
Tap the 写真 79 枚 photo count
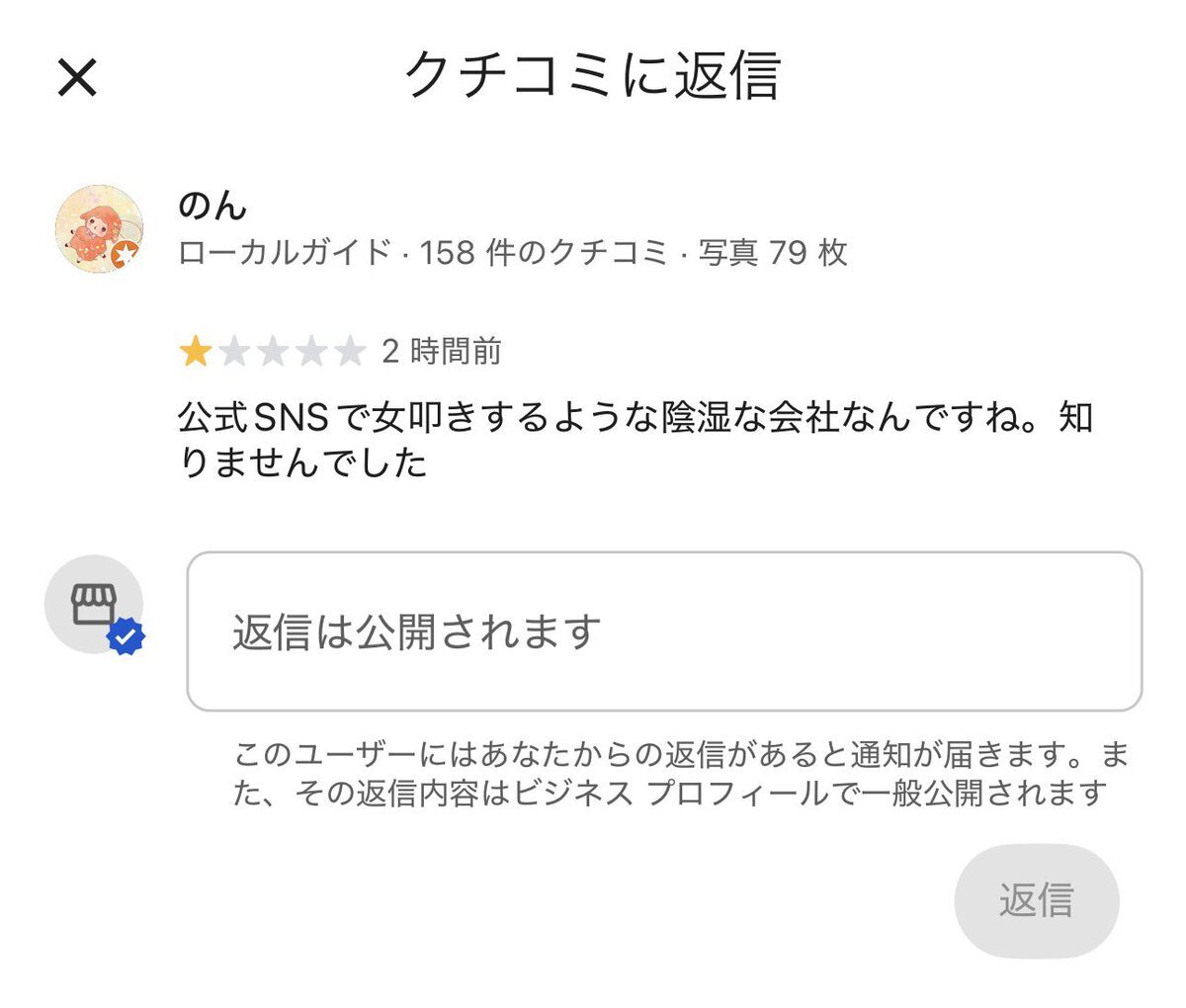point(773,253)
